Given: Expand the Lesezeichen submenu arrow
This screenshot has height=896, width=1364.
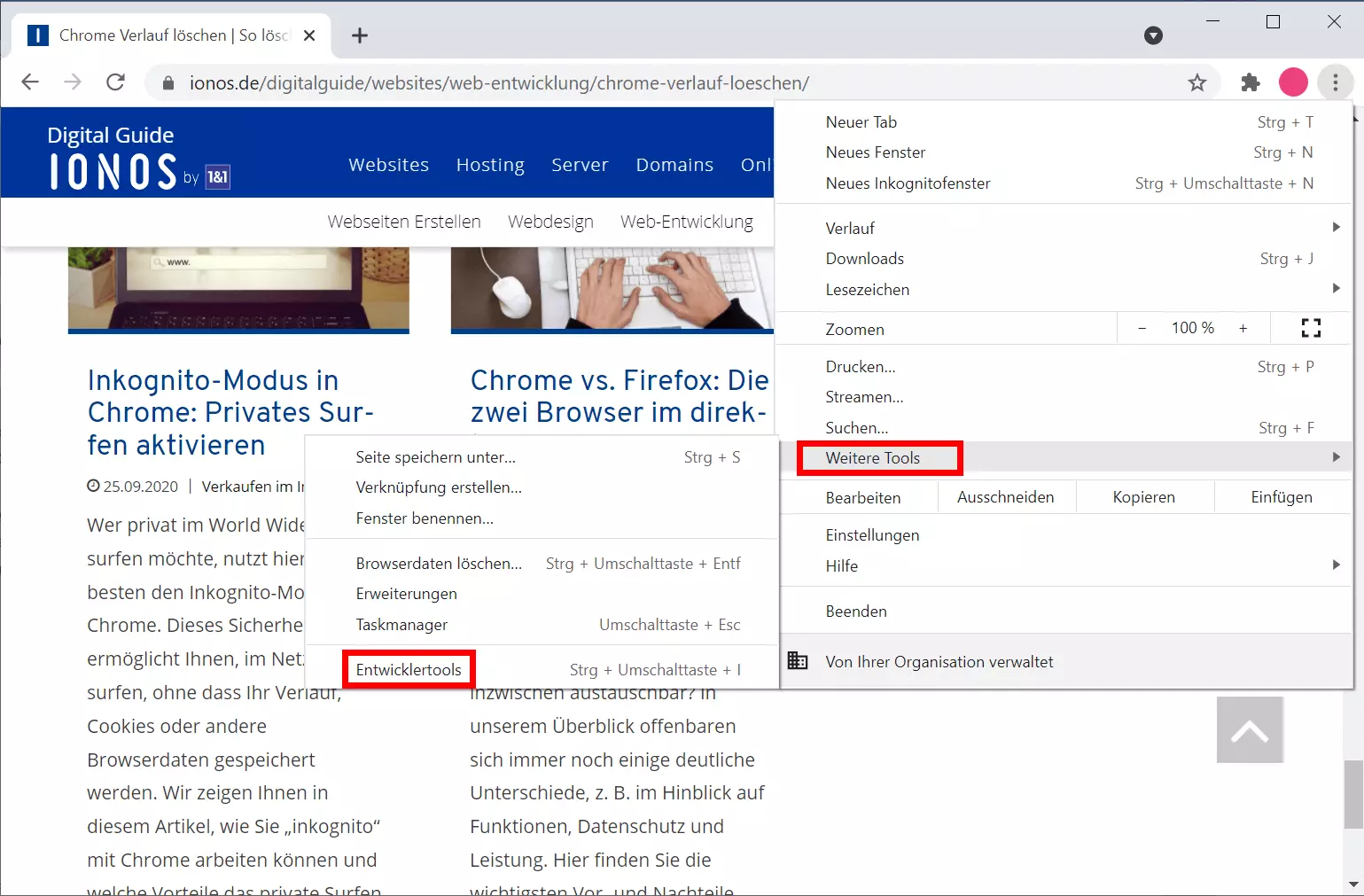Looking at the screenshot, I should tap(1336, 289).
